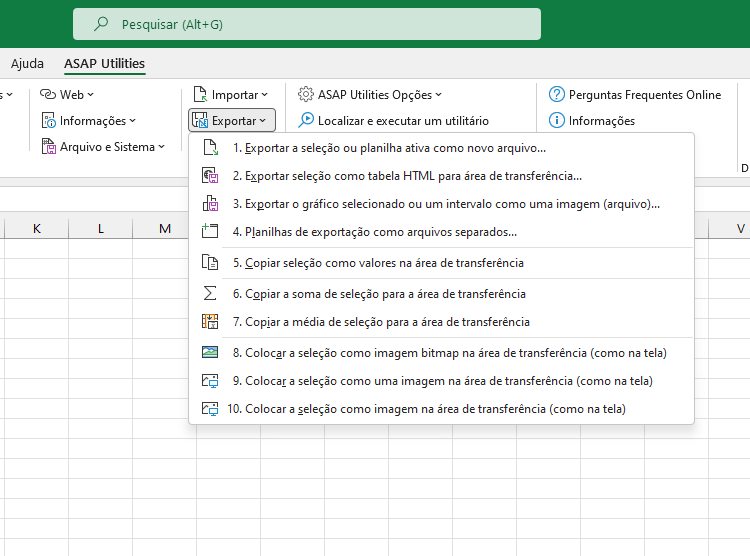750x556 pixels.
Task: Click the icon for export item 1
Action: pos(210,148)
